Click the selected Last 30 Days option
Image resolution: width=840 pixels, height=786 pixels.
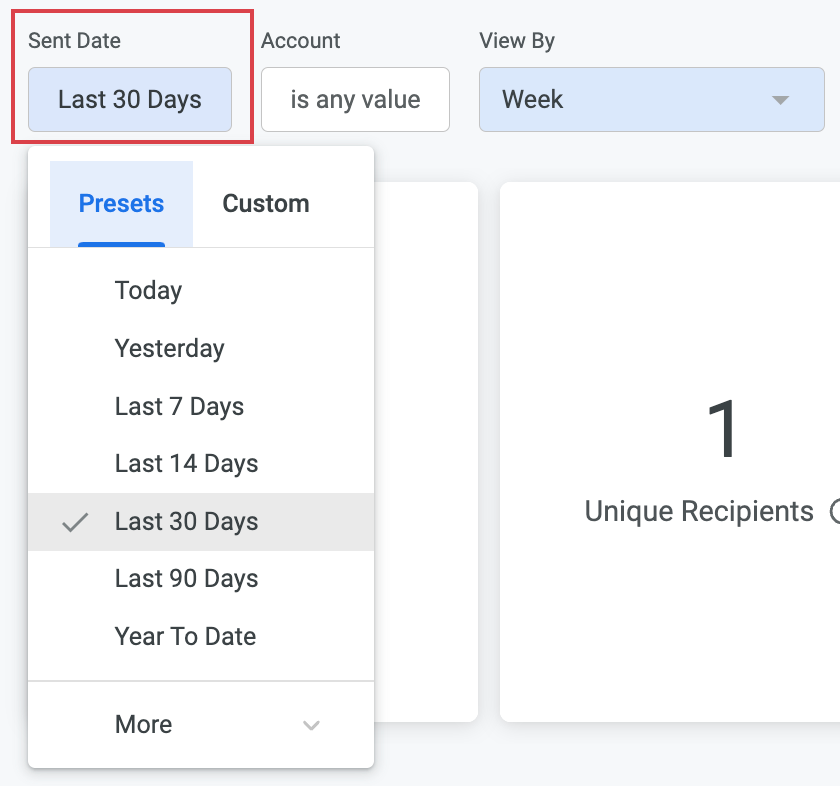click(186, 522)
